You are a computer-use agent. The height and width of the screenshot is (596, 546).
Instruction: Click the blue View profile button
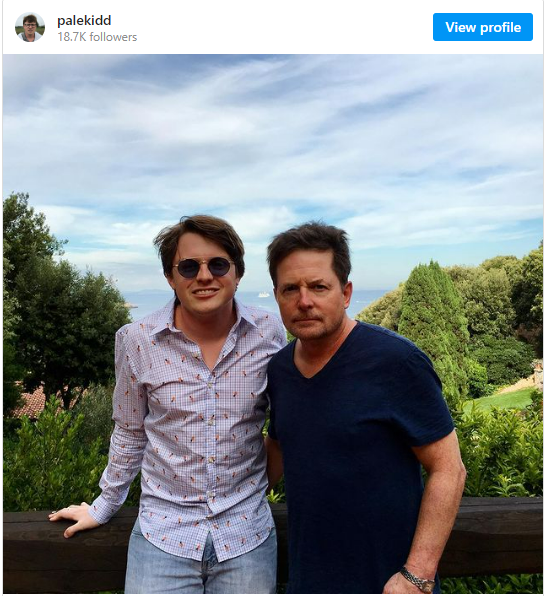point(483,27)
